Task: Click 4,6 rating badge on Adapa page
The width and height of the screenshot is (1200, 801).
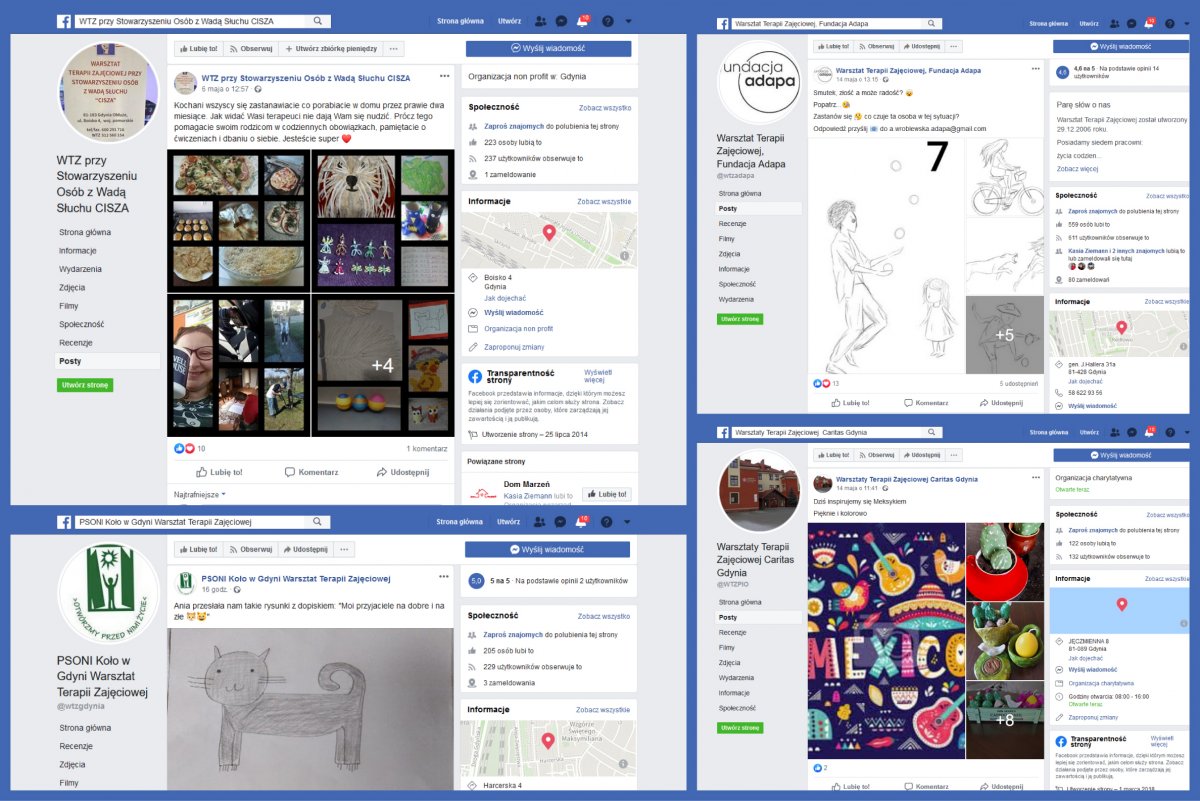Action: [1062, 72]
